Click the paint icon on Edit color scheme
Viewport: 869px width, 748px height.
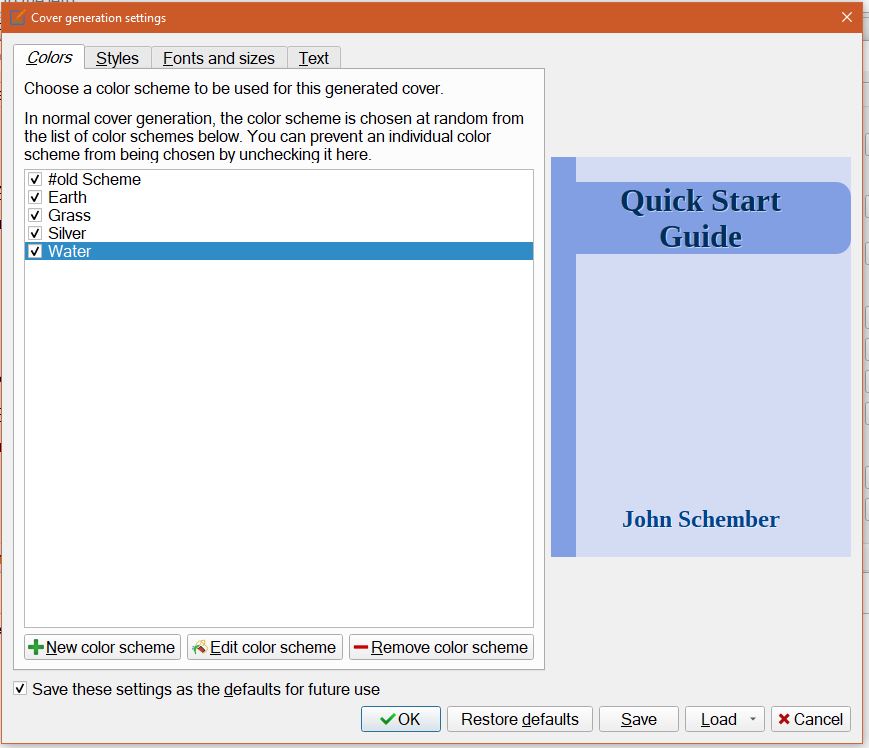click(x=200, y=647)
